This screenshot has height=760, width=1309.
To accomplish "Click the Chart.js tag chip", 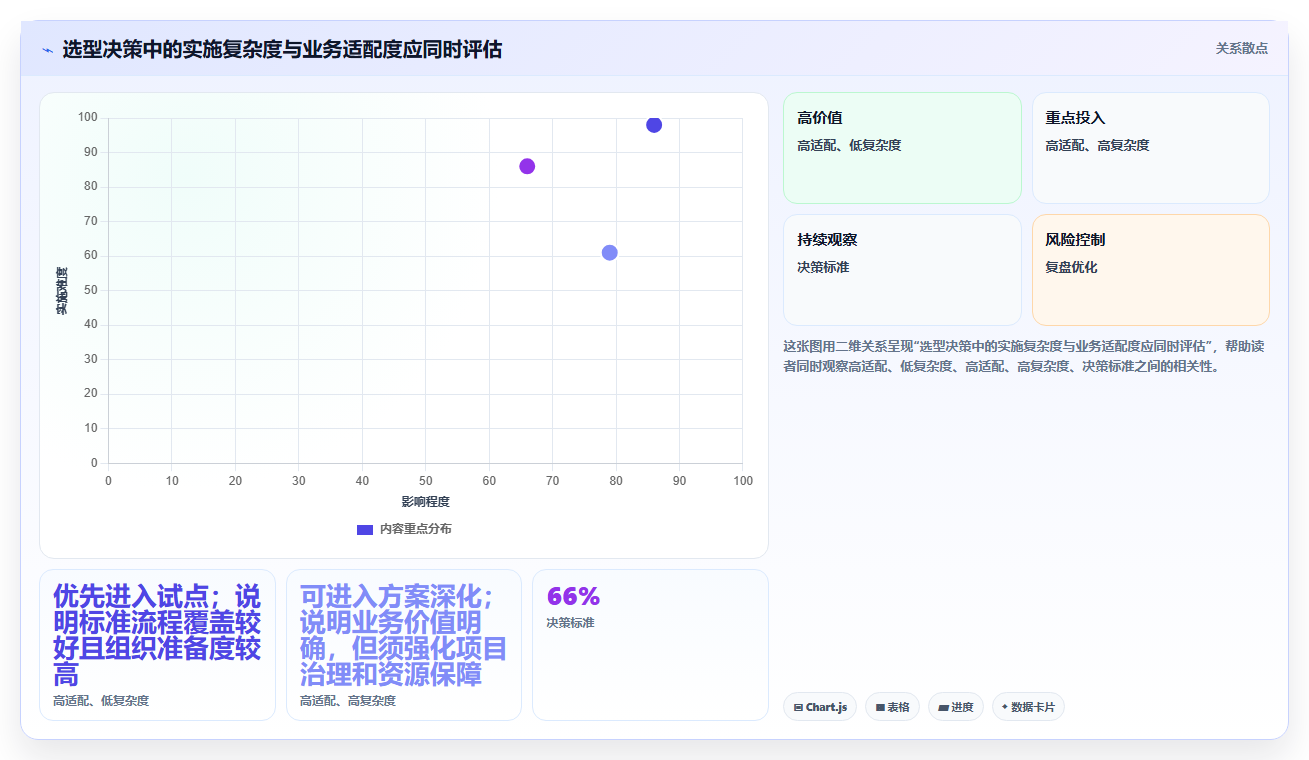I will (x=820, y=707).
